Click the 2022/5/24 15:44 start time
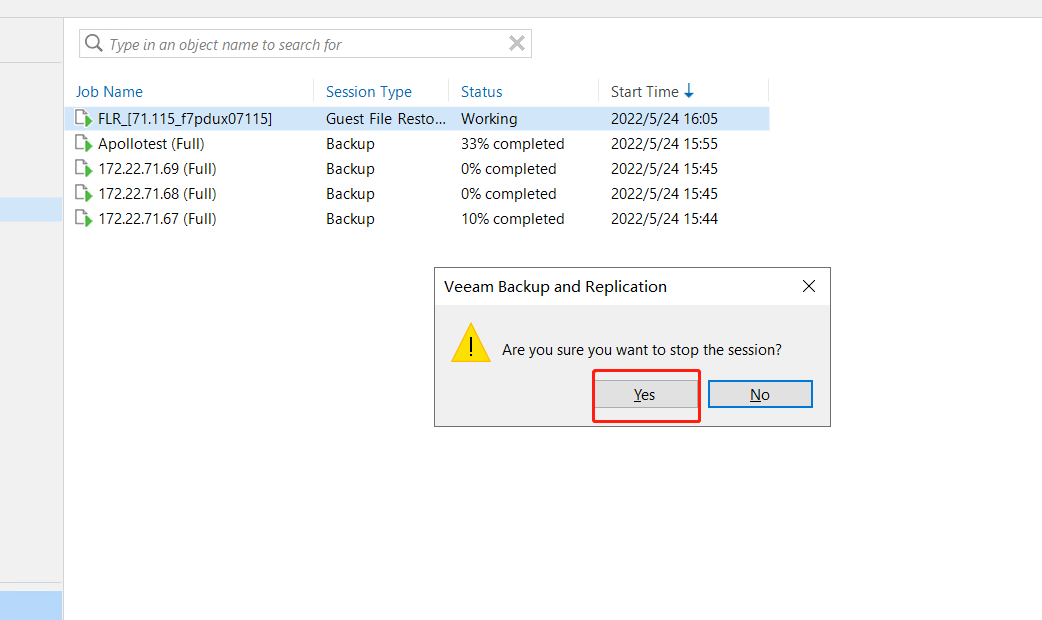 665,219
